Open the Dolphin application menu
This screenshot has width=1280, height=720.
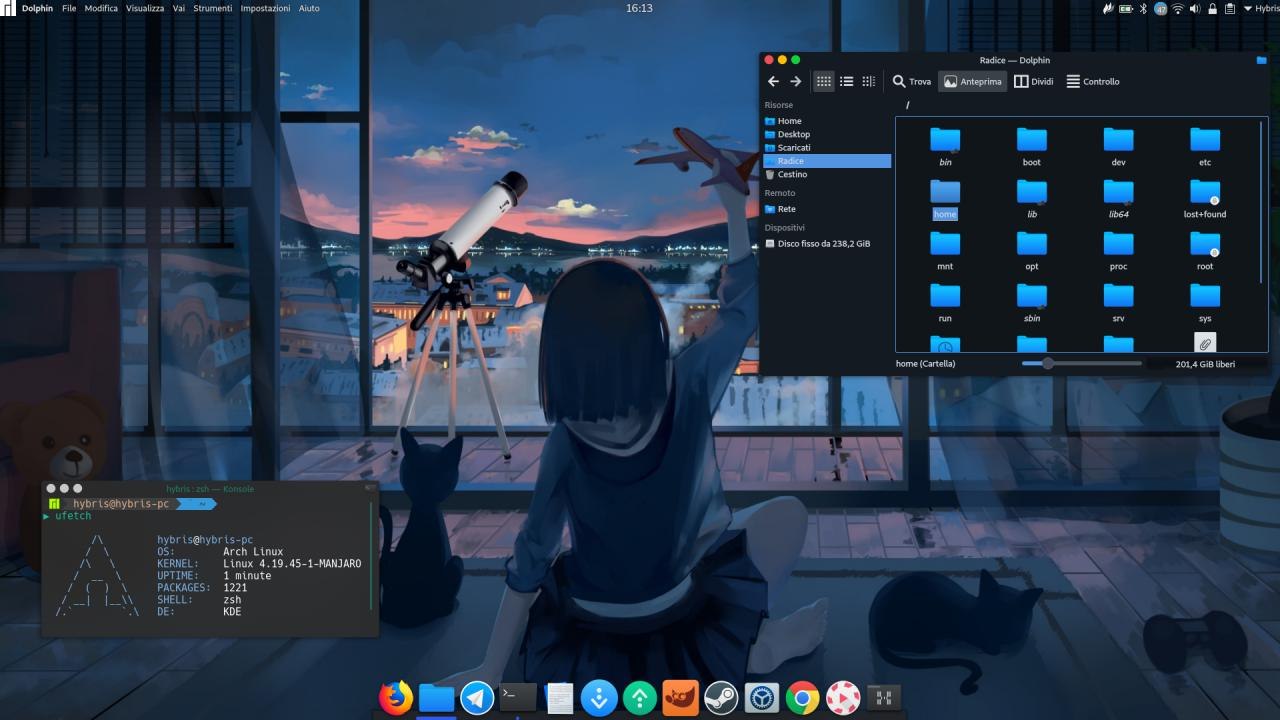(37, 8)
